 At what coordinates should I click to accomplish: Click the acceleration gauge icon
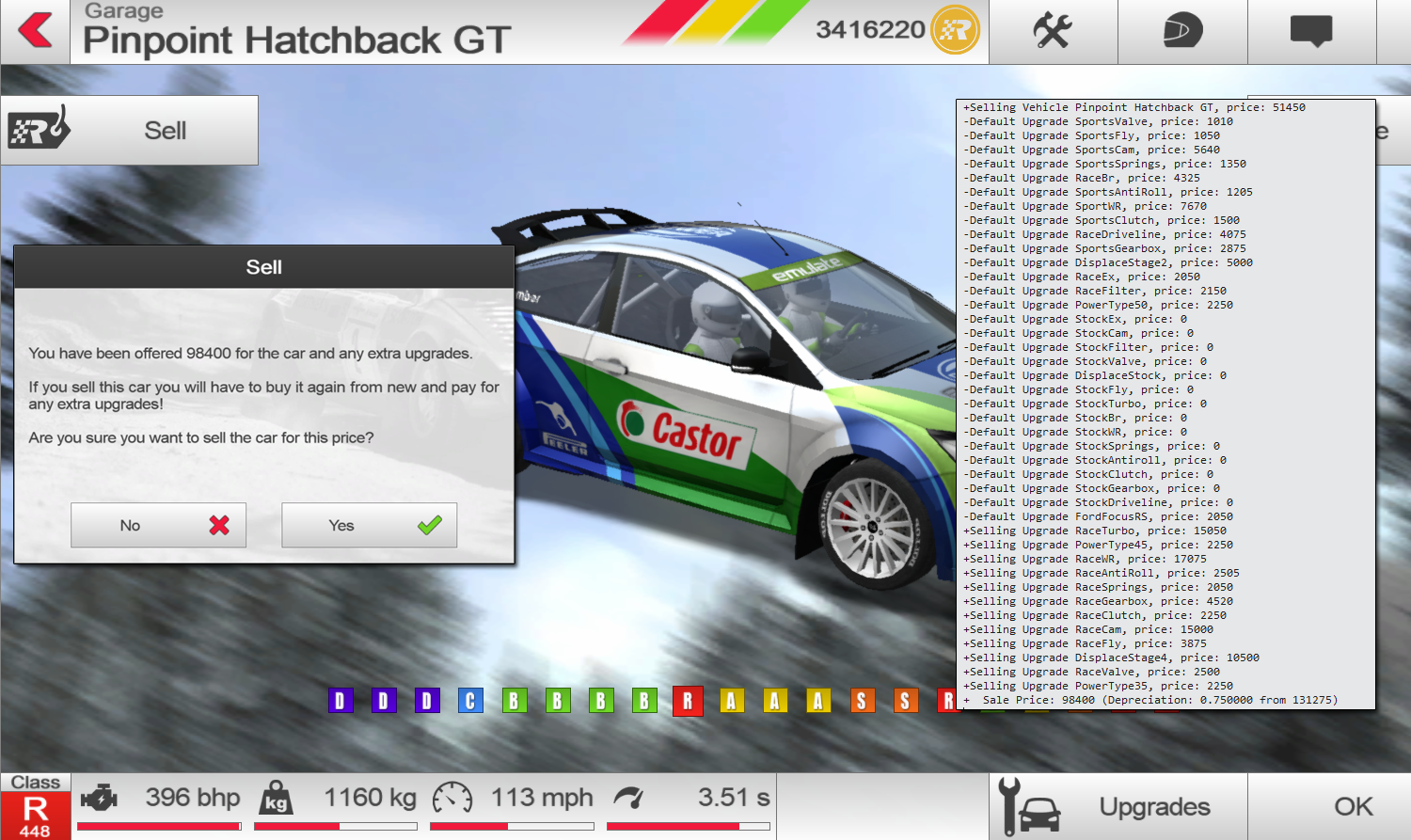(x=628, y=799)
